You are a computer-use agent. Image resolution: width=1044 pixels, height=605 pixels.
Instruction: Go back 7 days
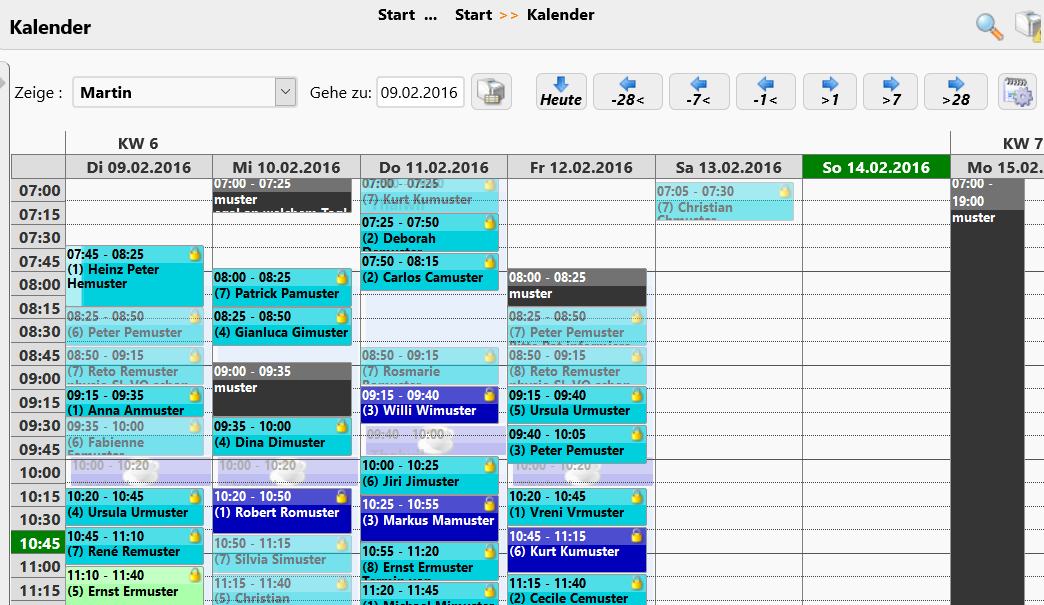tap(698, 92)
